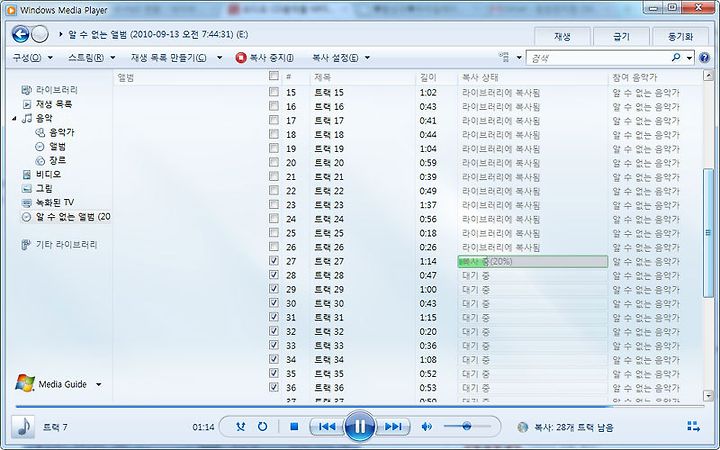
Task: Open the search options dropdown arrow
Action: click(689, 58)
